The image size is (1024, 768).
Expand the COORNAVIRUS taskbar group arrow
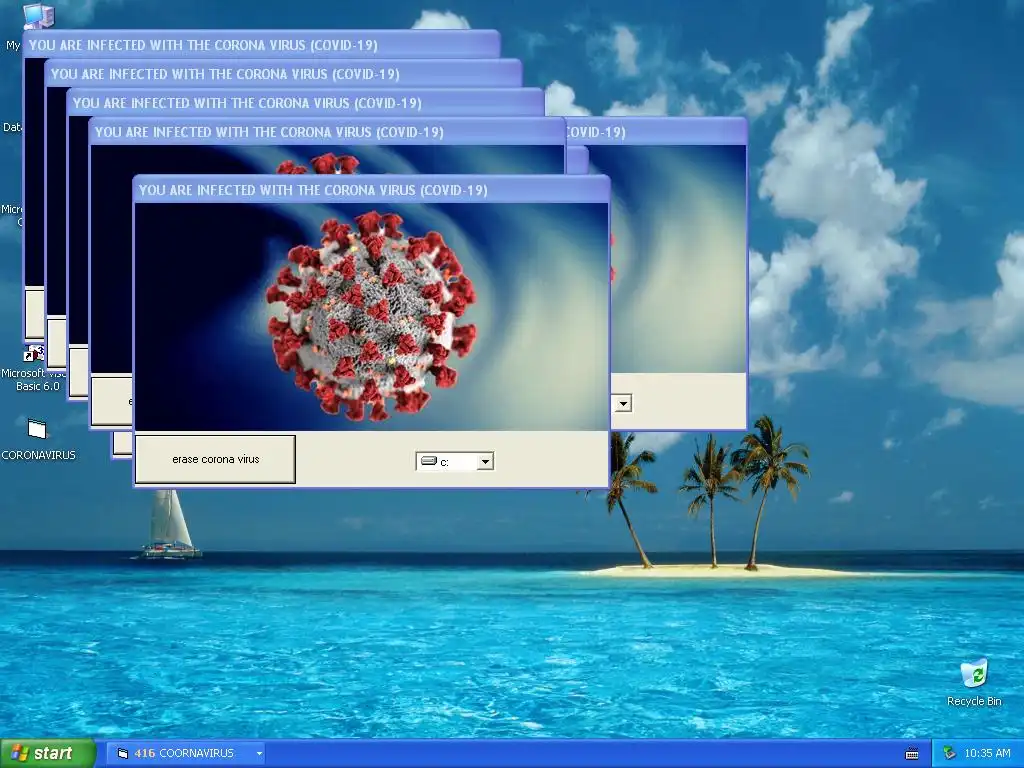259,753
